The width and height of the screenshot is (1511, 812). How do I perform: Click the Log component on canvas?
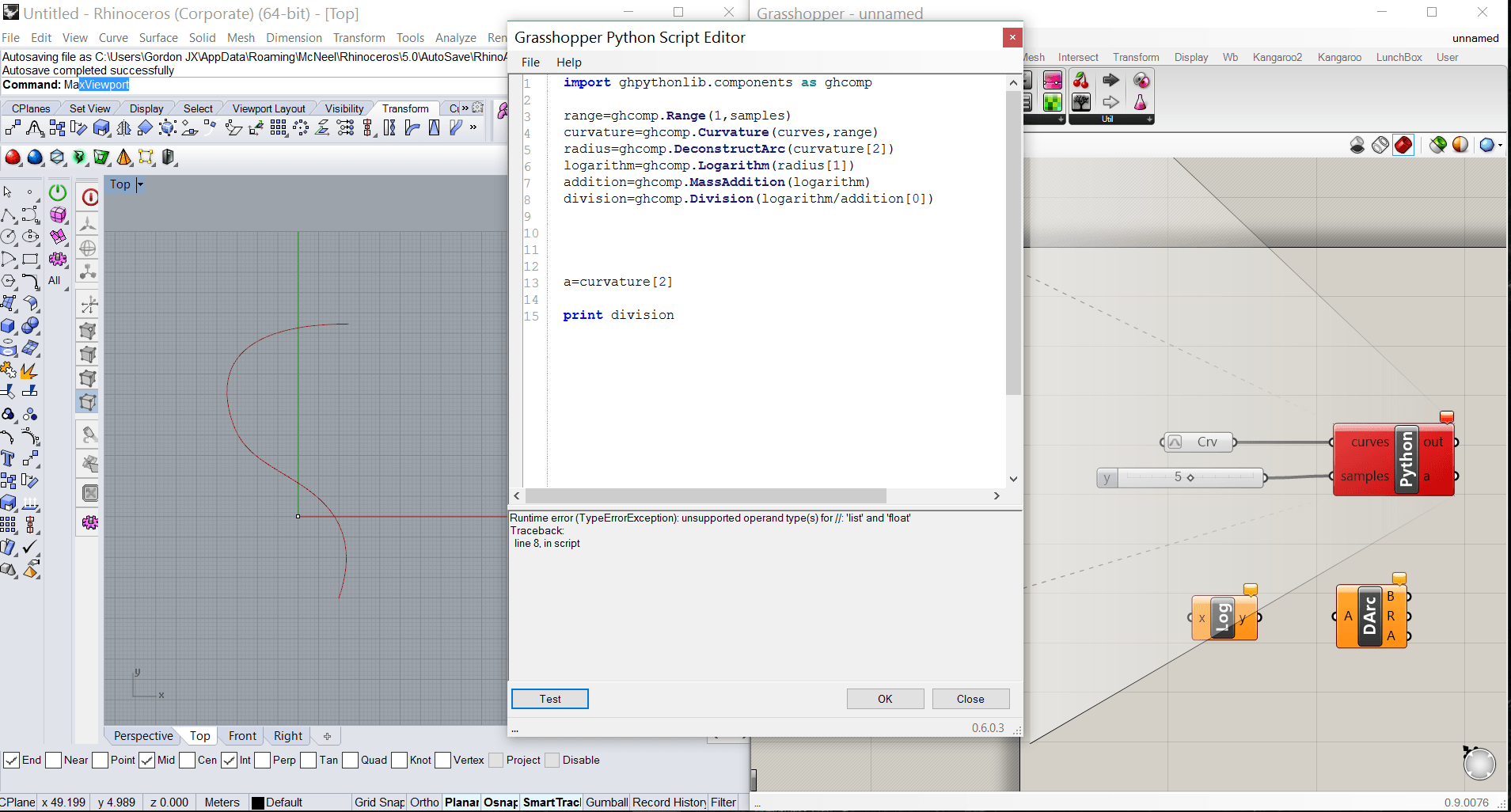click(x=1222, y=618)
